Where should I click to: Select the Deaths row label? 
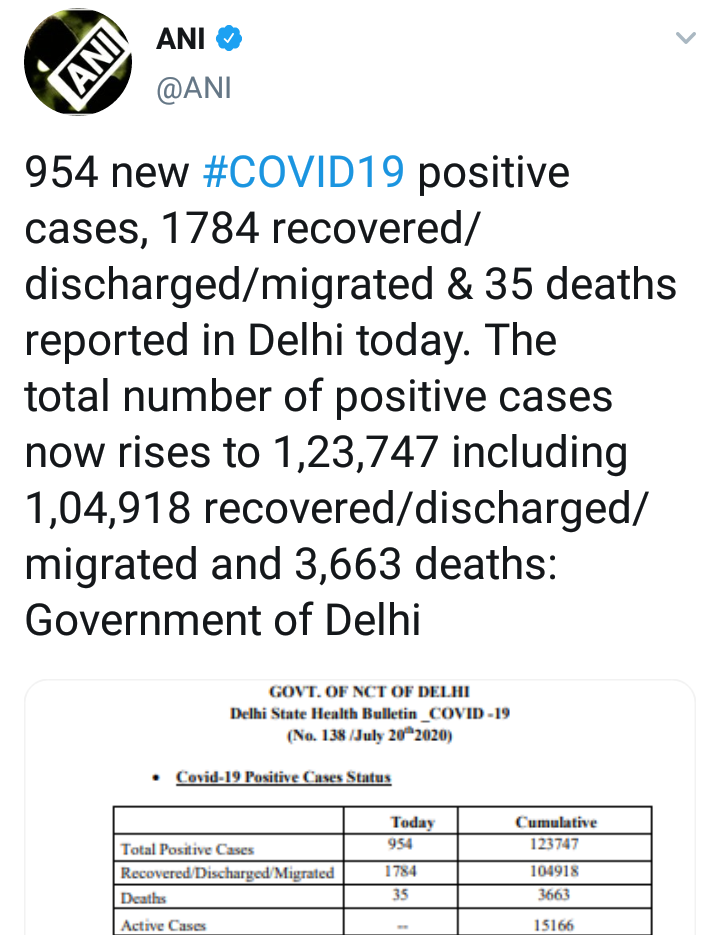click(x=143, y=898)
